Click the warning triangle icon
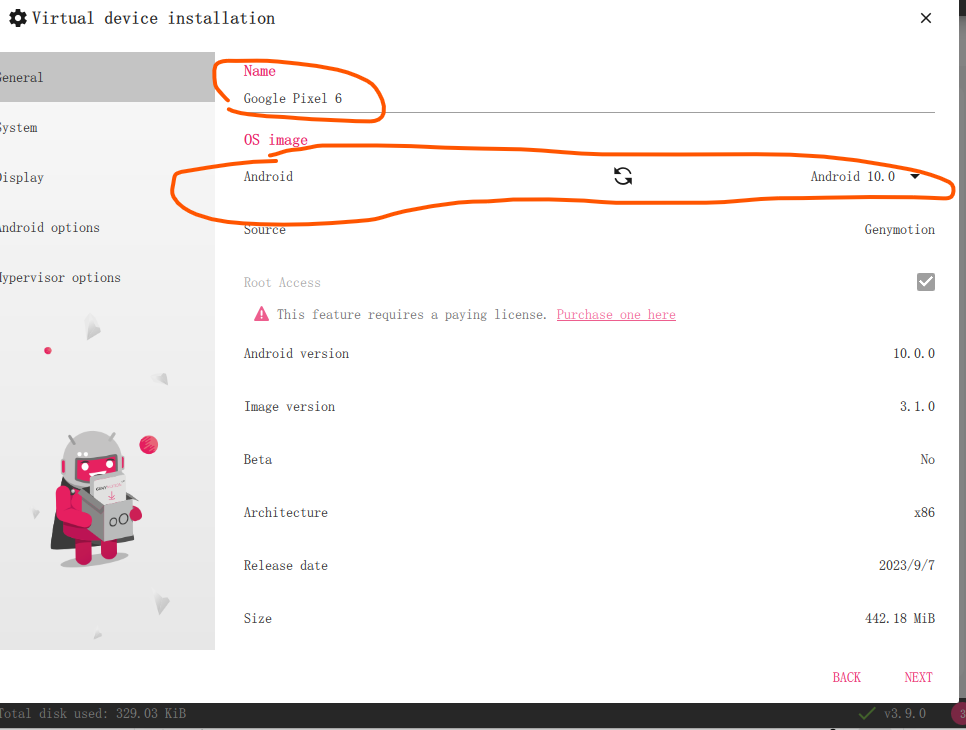Screen dimensions: 966x730 coord(261,314)
